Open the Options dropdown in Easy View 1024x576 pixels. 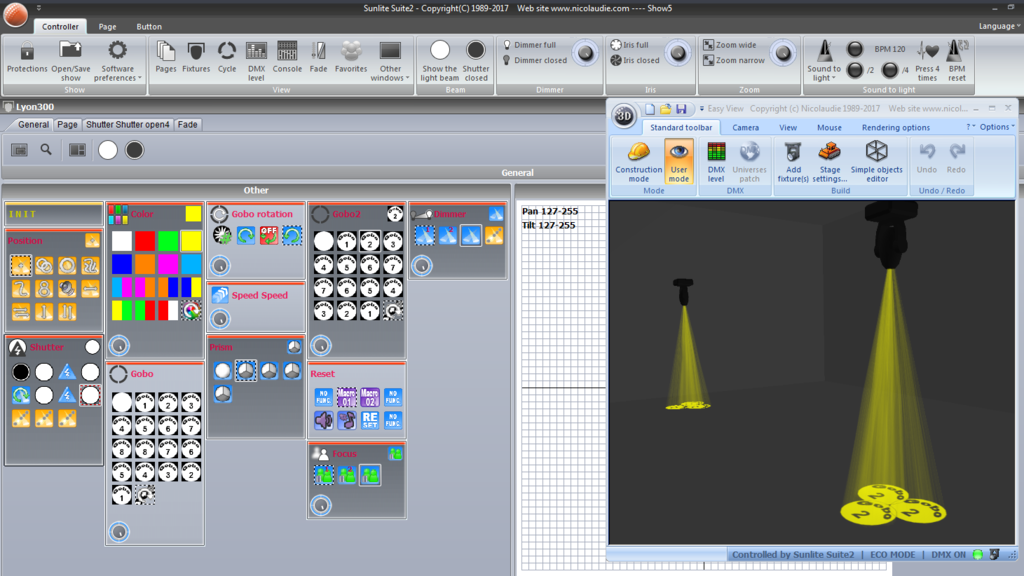(997, 127)
